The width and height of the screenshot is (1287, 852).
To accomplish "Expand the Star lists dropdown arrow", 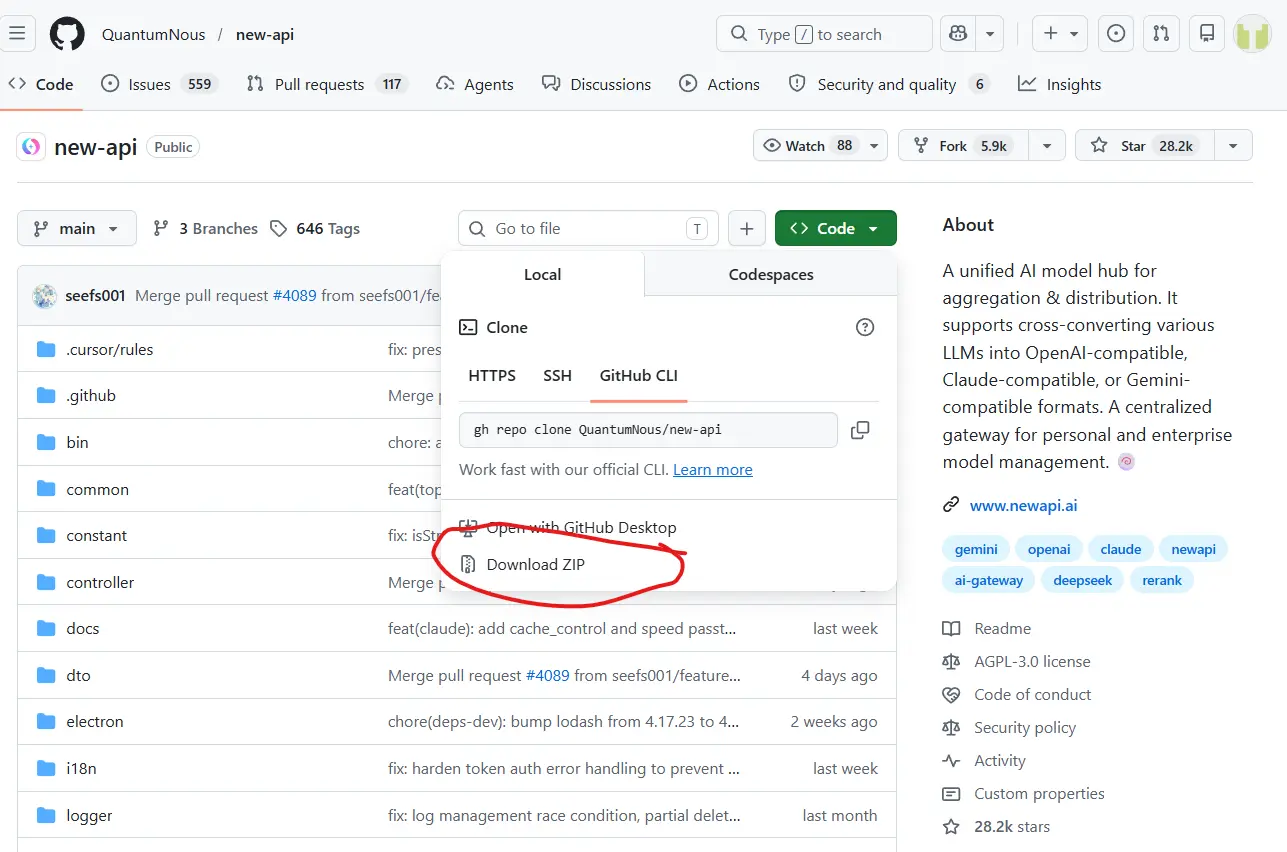I will (x=1233, y=146).
